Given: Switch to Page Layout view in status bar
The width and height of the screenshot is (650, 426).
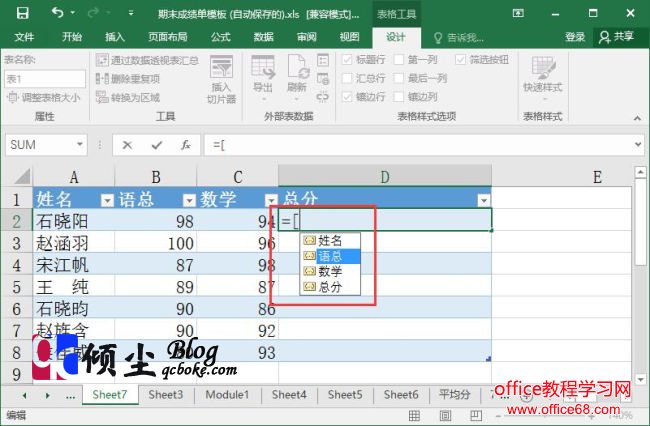Looking at the screenshot, I should click(445, 415).
